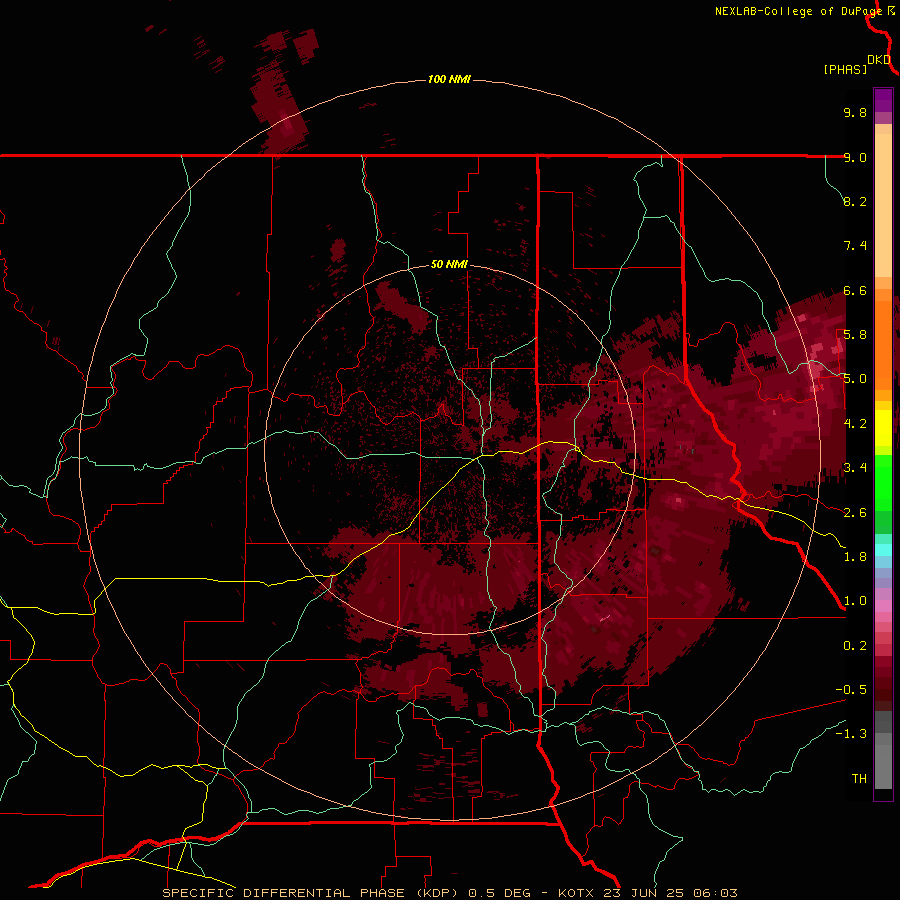
Task: Click the 100 NMI range ring label
Action: click(449, 79)
